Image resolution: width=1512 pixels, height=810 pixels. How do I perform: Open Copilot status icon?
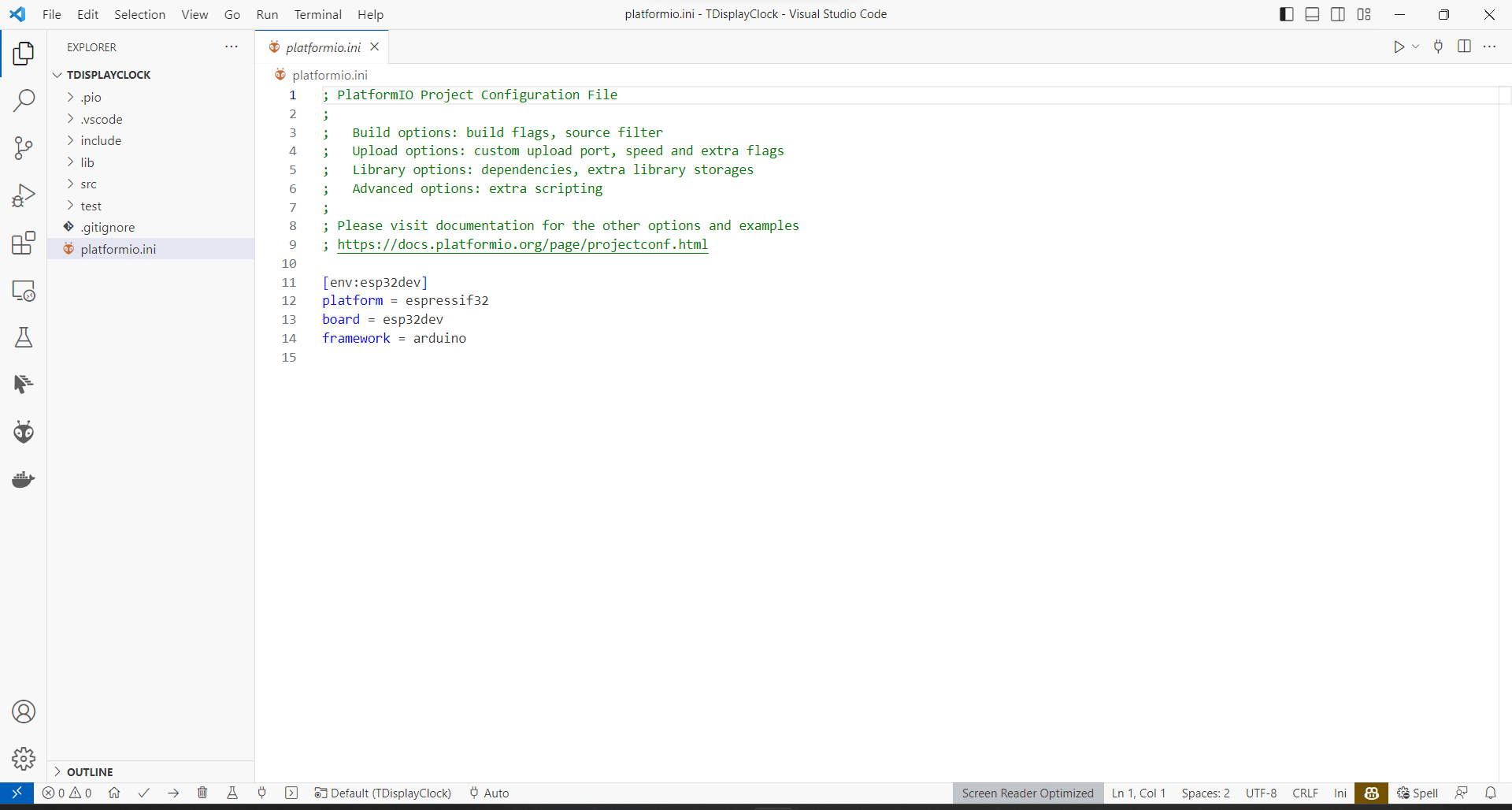1371,793
